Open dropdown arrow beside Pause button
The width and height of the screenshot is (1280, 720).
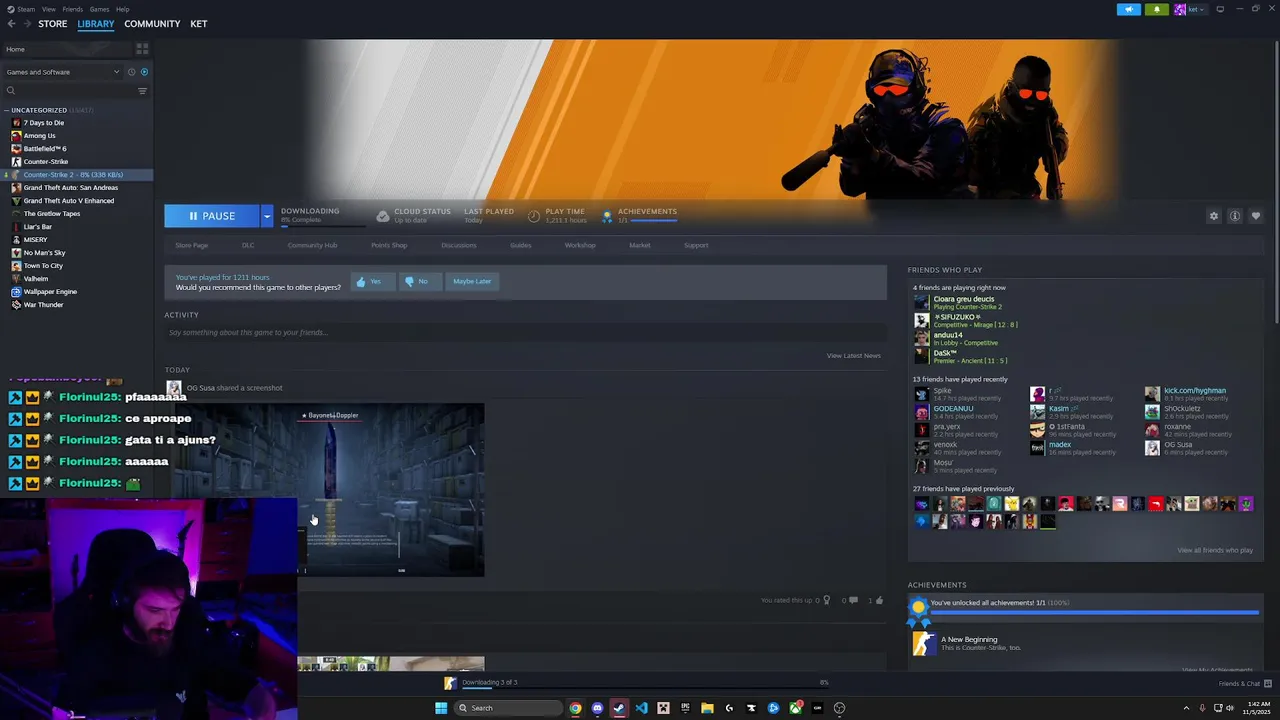click(x=267, y=216)
